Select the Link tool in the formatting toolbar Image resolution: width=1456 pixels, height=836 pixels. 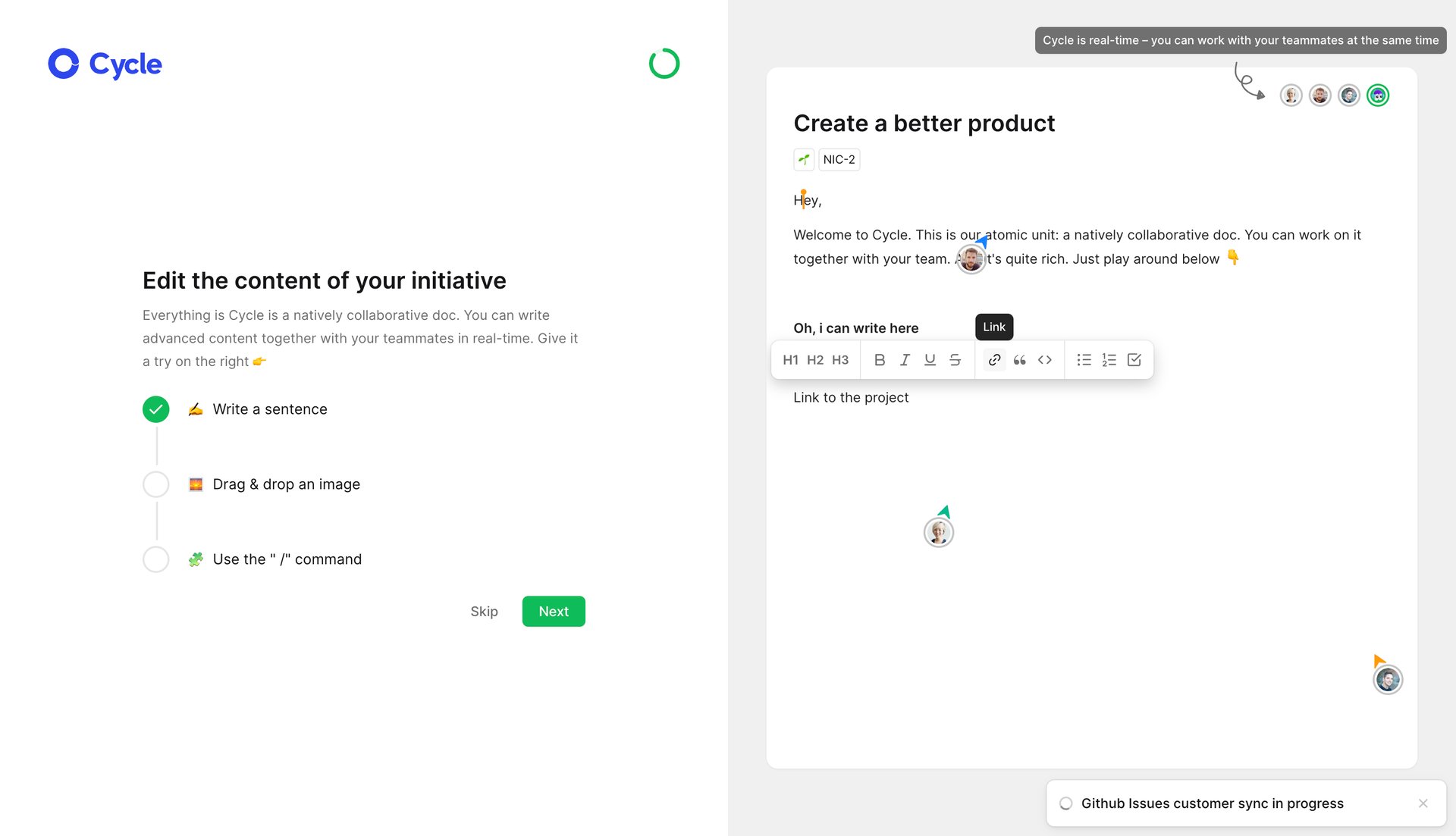point(993,359)
